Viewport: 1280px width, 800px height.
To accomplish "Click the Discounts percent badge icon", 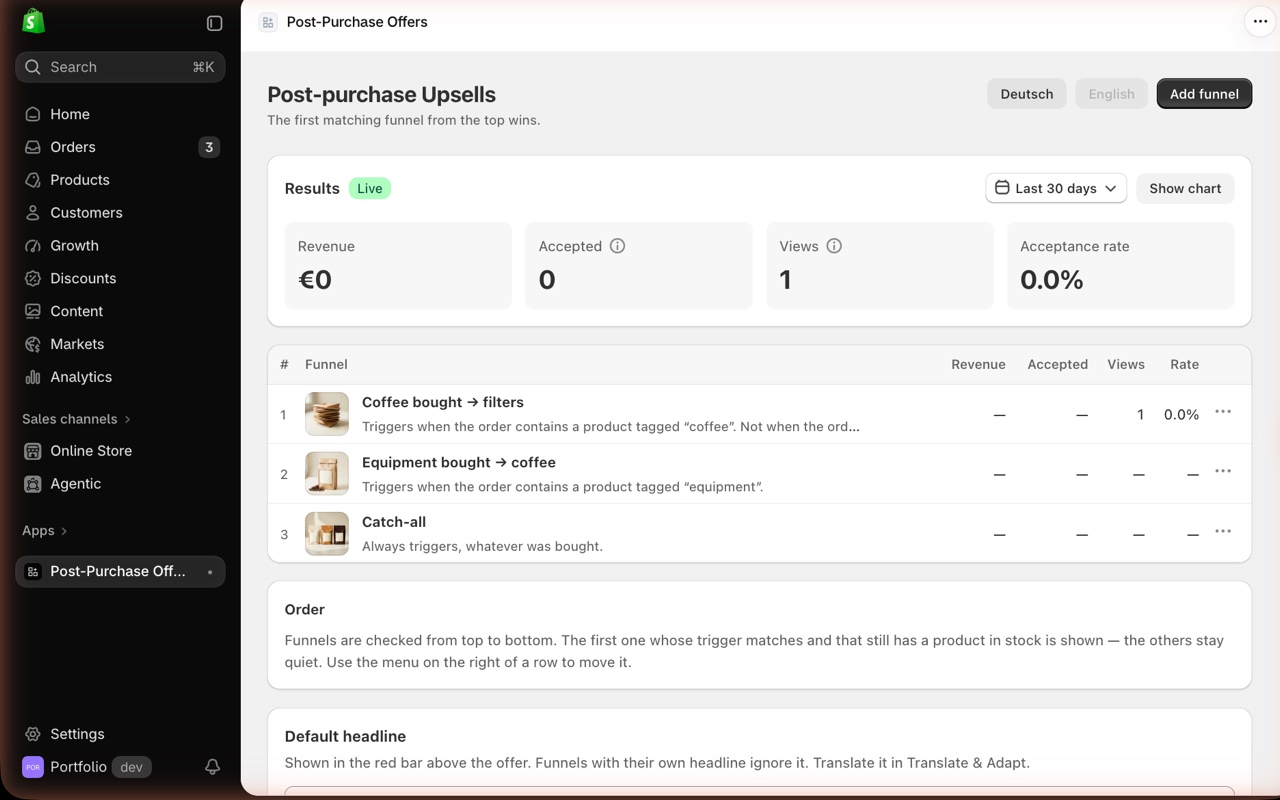I will click(x=33, y=278).
